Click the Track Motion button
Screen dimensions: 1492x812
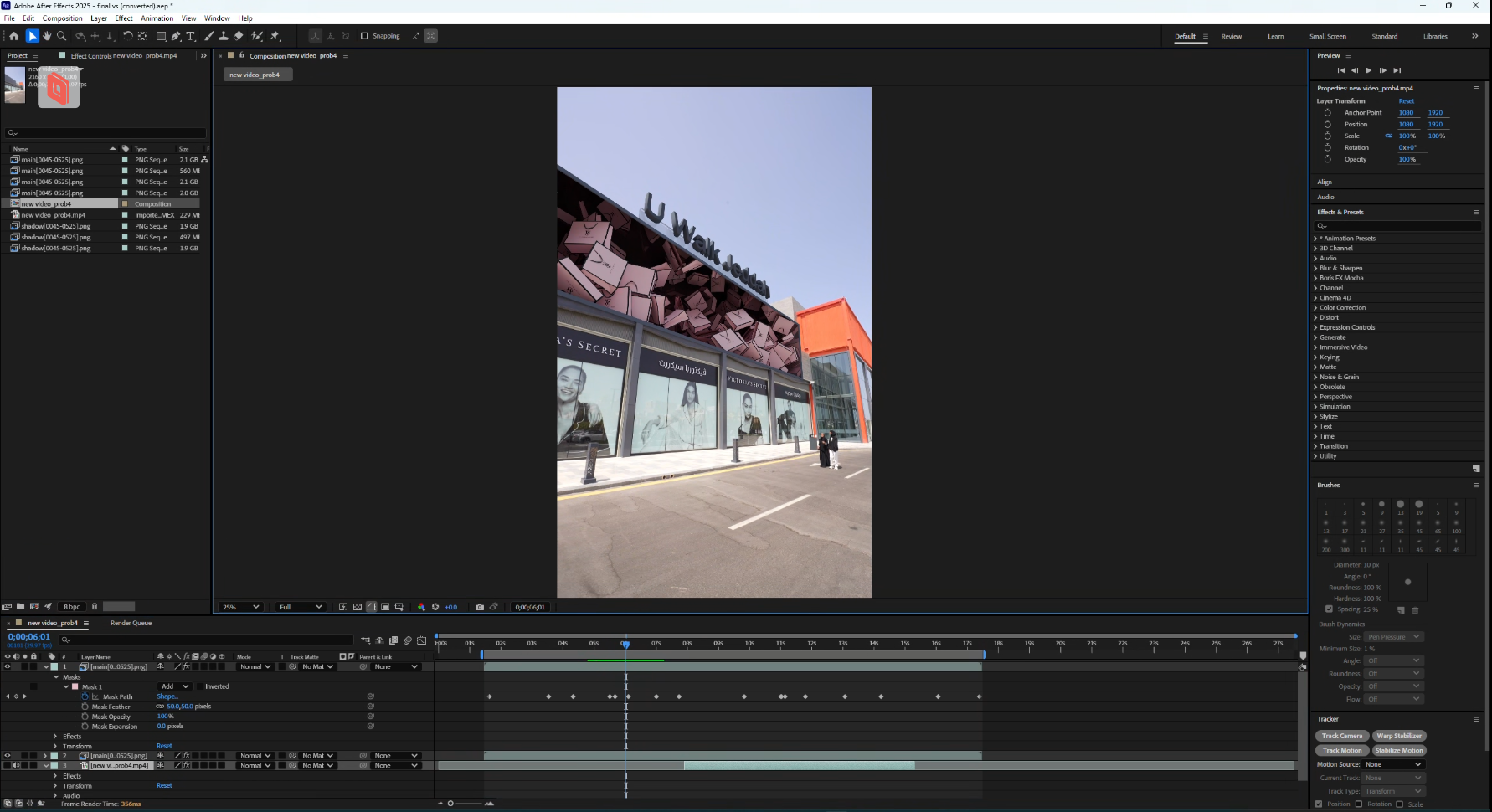coord(1341,750)
